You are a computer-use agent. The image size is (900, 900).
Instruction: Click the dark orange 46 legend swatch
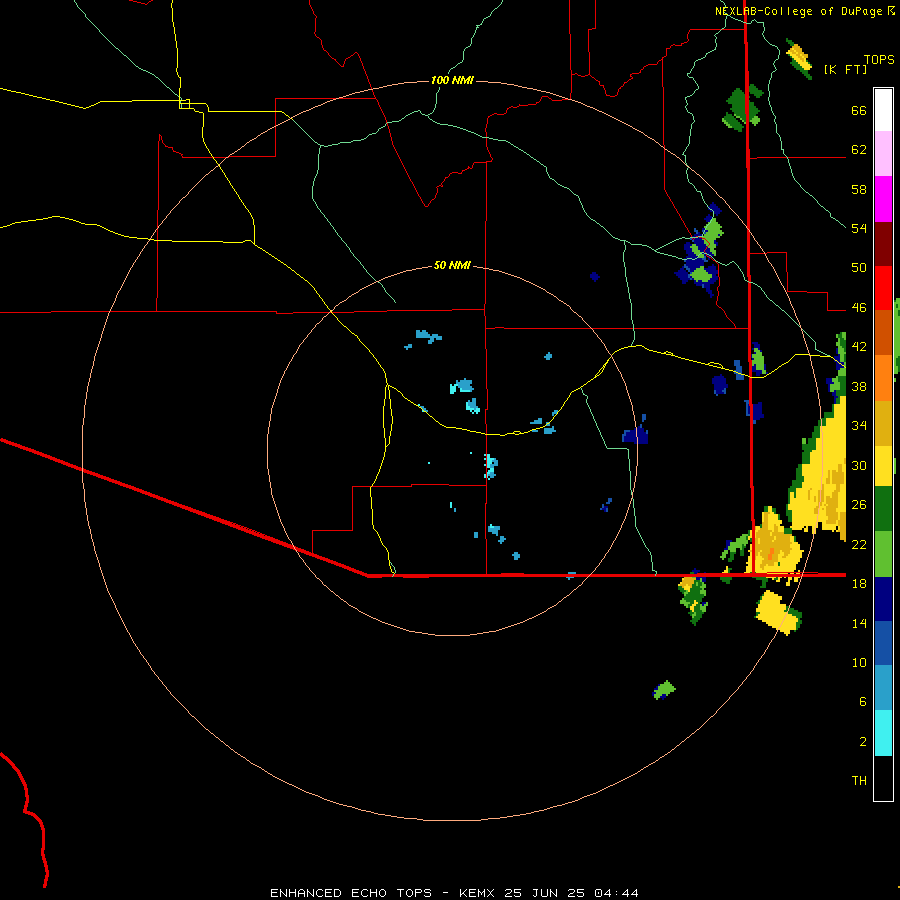[x=883, y=332]
